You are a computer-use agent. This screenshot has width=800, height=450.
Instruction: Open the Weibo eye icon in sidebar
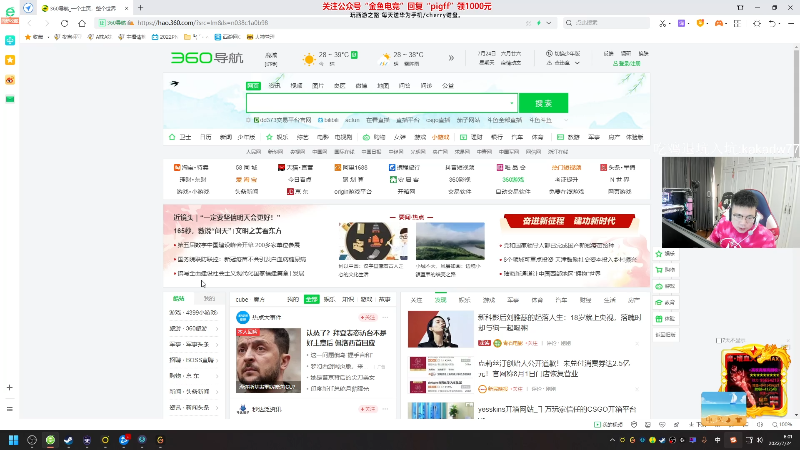pyautogui.click(x=10, y=80)
